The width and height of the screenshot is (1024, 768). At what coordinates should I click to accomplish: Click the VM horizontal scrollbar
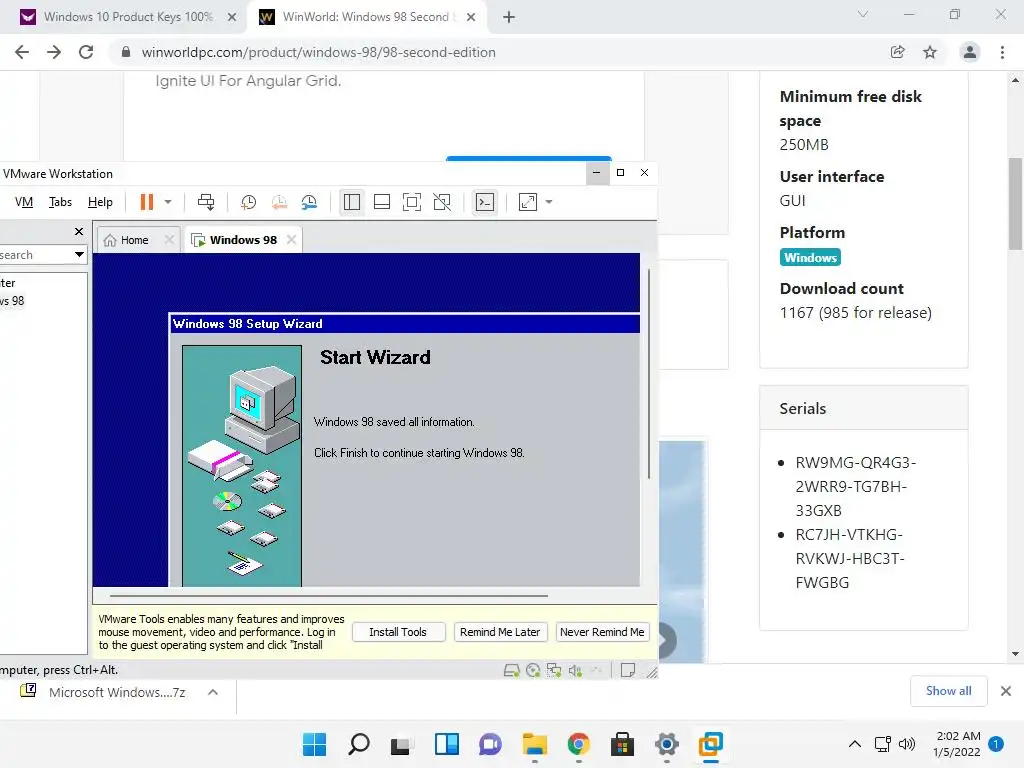coord(328,596)
